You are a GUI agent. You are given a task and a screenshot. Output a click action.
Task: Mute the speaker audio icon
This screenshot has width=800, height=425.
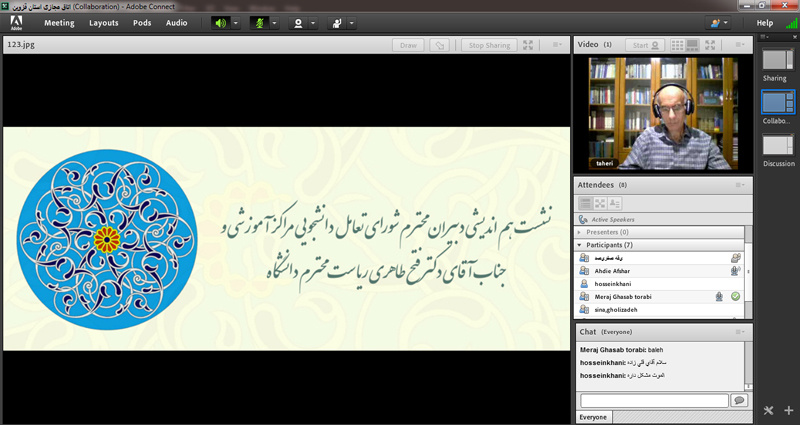[220, 22]
